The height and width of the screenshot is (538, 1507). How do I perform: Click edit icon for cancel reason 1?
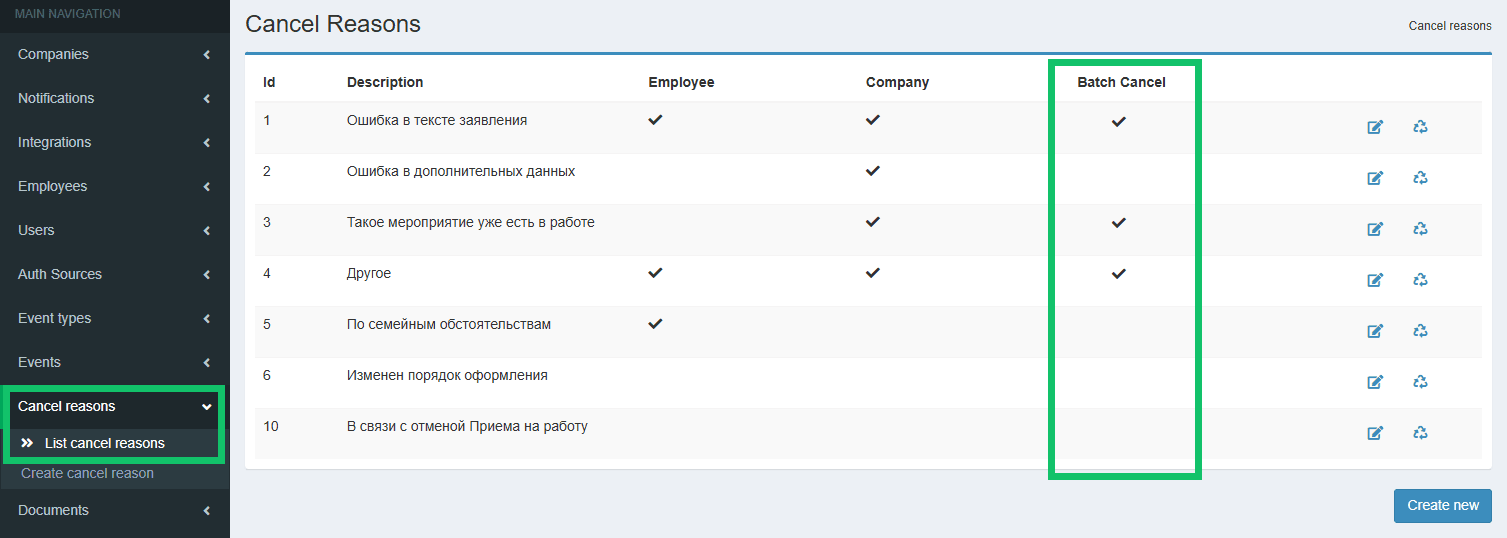coord(1375,127)
